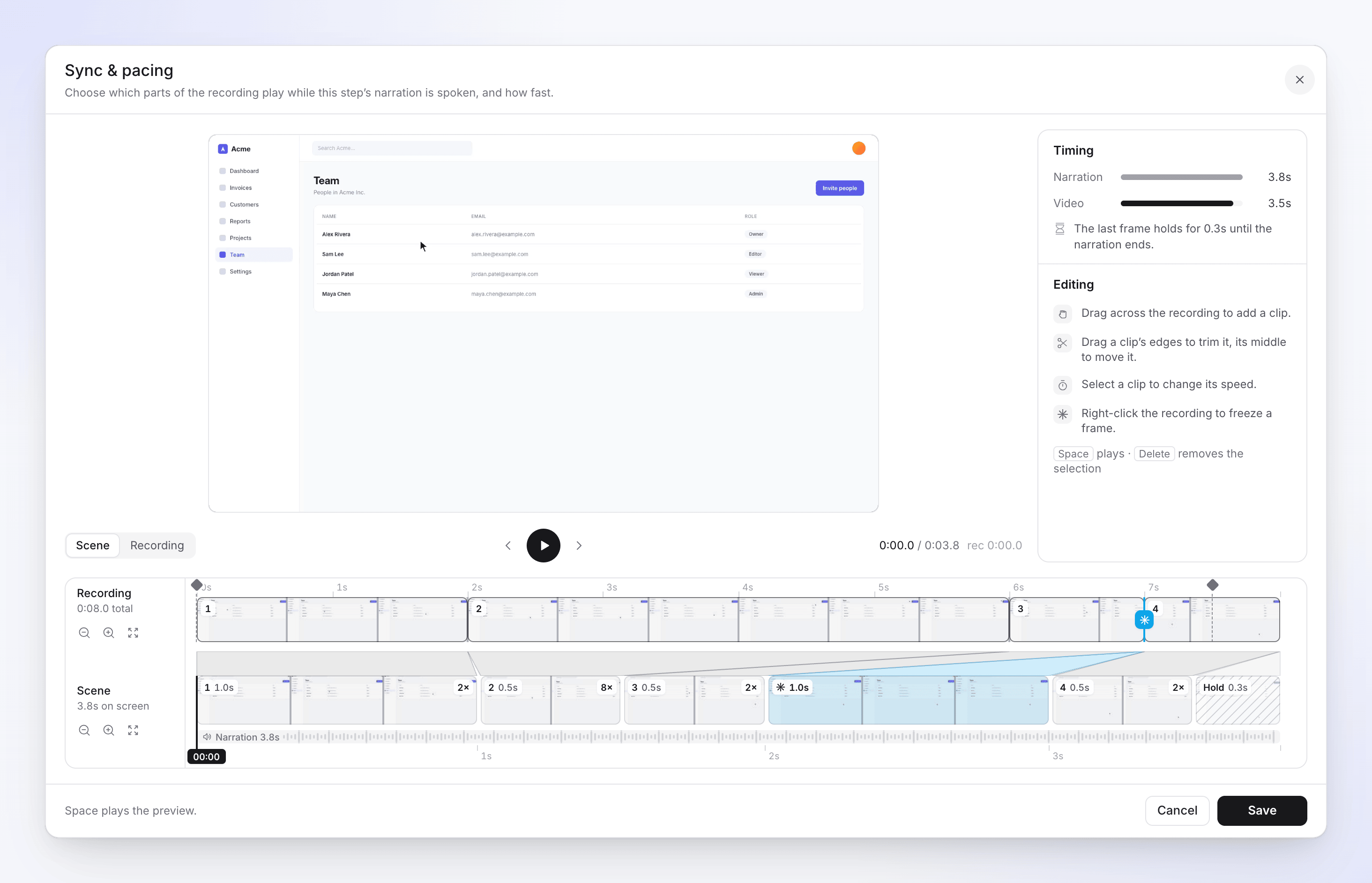This screenshot has height=883, width=1372.
Task: Switch to the Recording tab
Action: click(157, 545)
